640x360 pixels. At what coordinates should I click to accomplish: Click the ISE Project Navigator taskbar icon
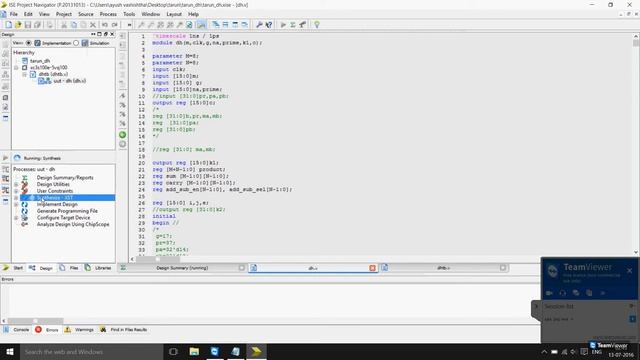click(x=256, y=351)
